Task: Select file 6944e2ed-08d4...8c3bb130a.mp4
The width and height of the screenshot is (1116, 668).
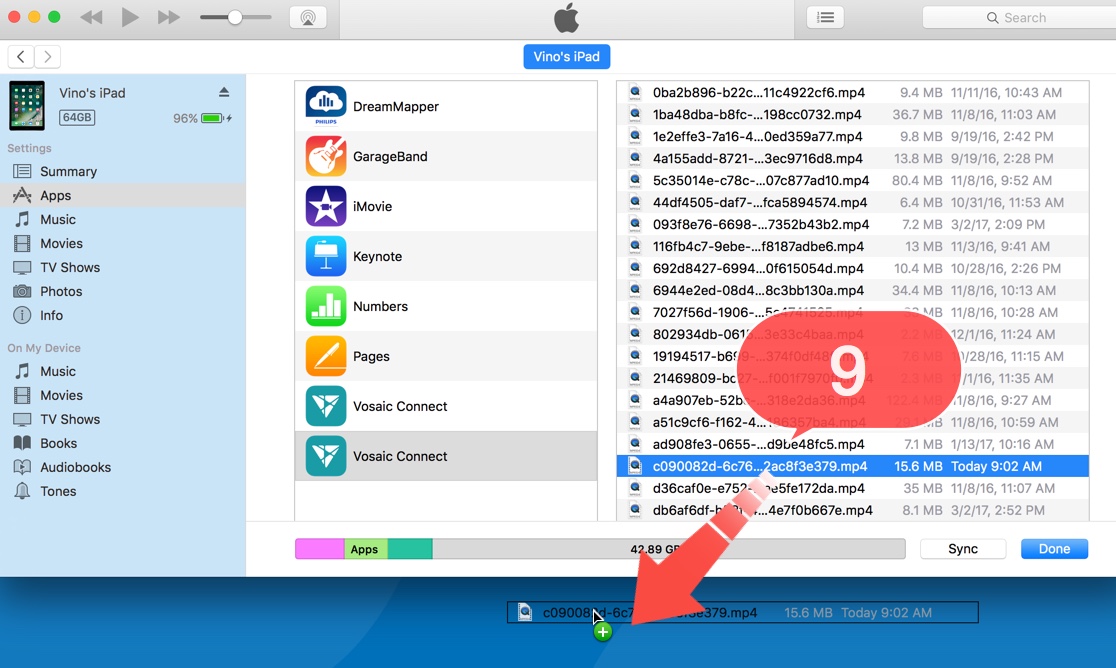Action: point(853,290)
